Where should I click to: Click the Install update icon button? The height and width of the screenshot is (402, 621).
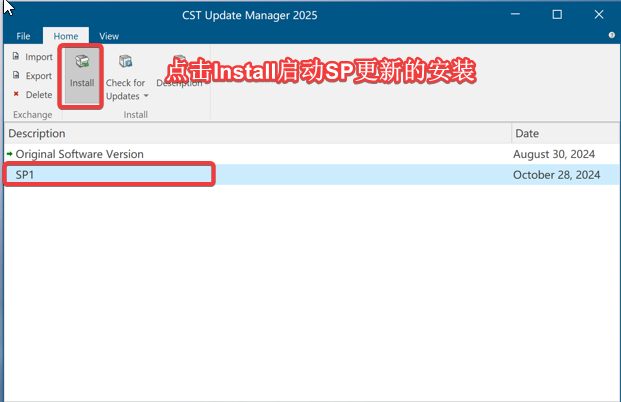(82, 75)
